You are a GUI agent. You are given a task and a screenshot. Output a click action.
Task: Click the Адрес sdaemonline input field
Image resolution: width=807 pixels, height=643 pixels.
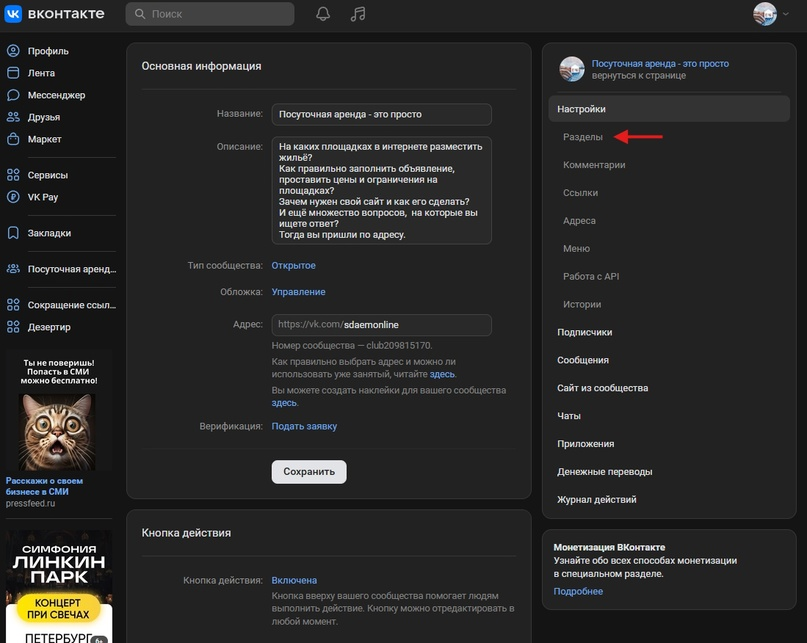(381, 325)
